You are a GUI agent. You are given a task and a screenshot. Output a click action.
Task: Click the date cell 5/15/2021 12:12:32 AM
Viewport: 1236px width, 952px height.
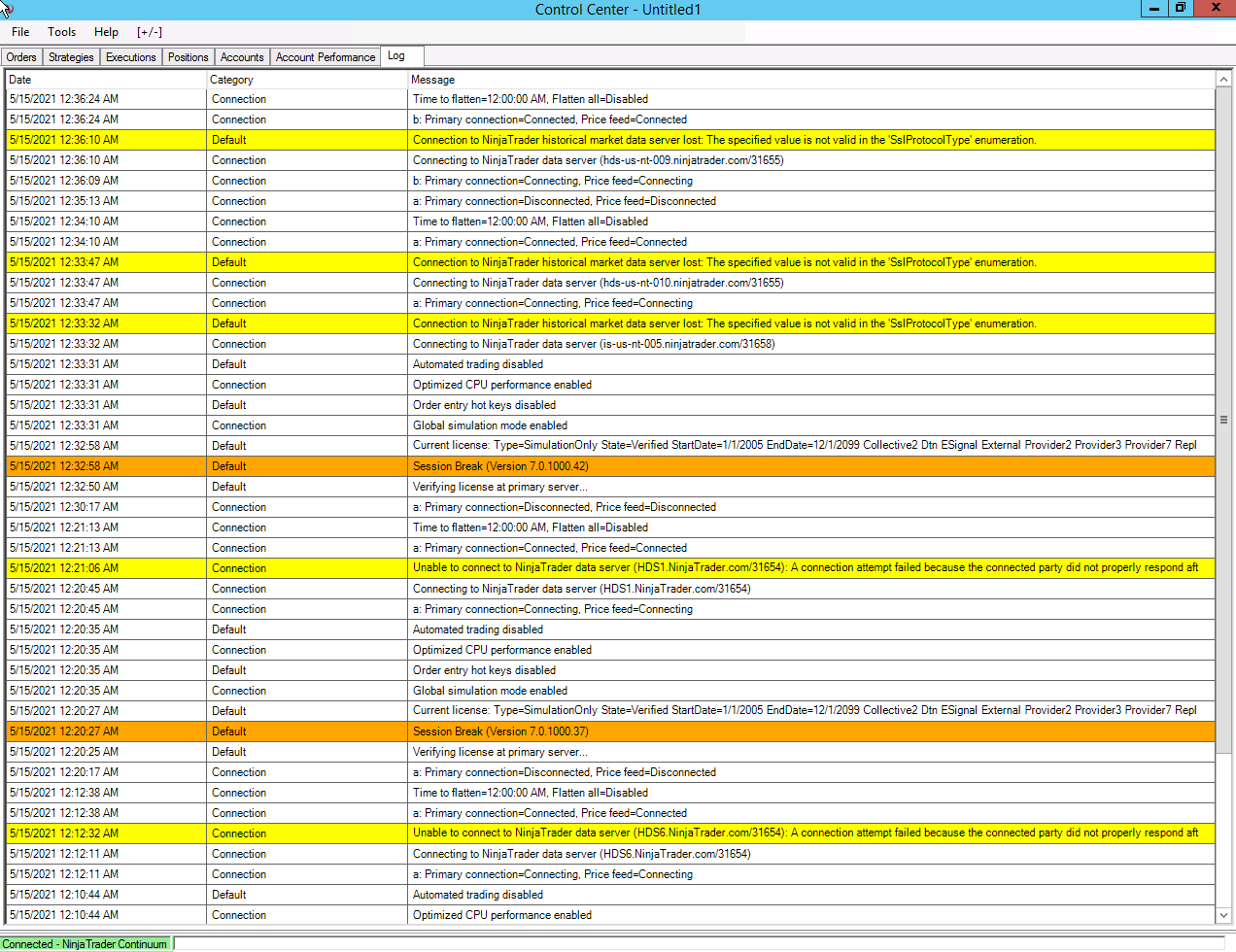tap(106, 833)
